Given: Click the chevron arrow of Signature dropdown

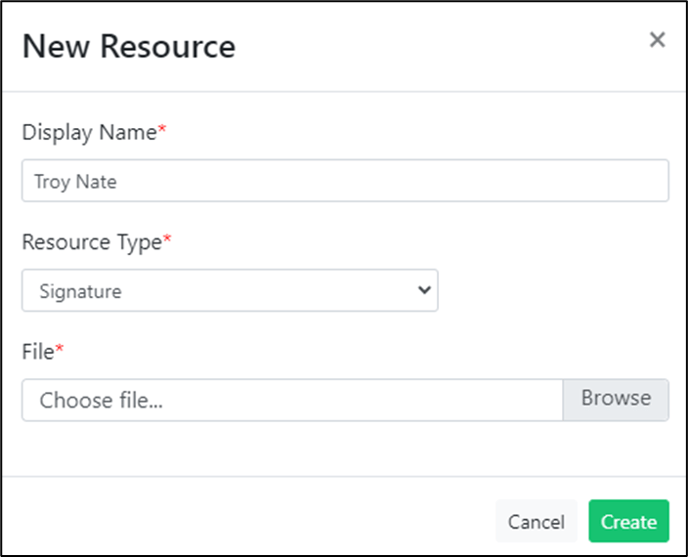Looking at the screenshot, I should point(424,290).
